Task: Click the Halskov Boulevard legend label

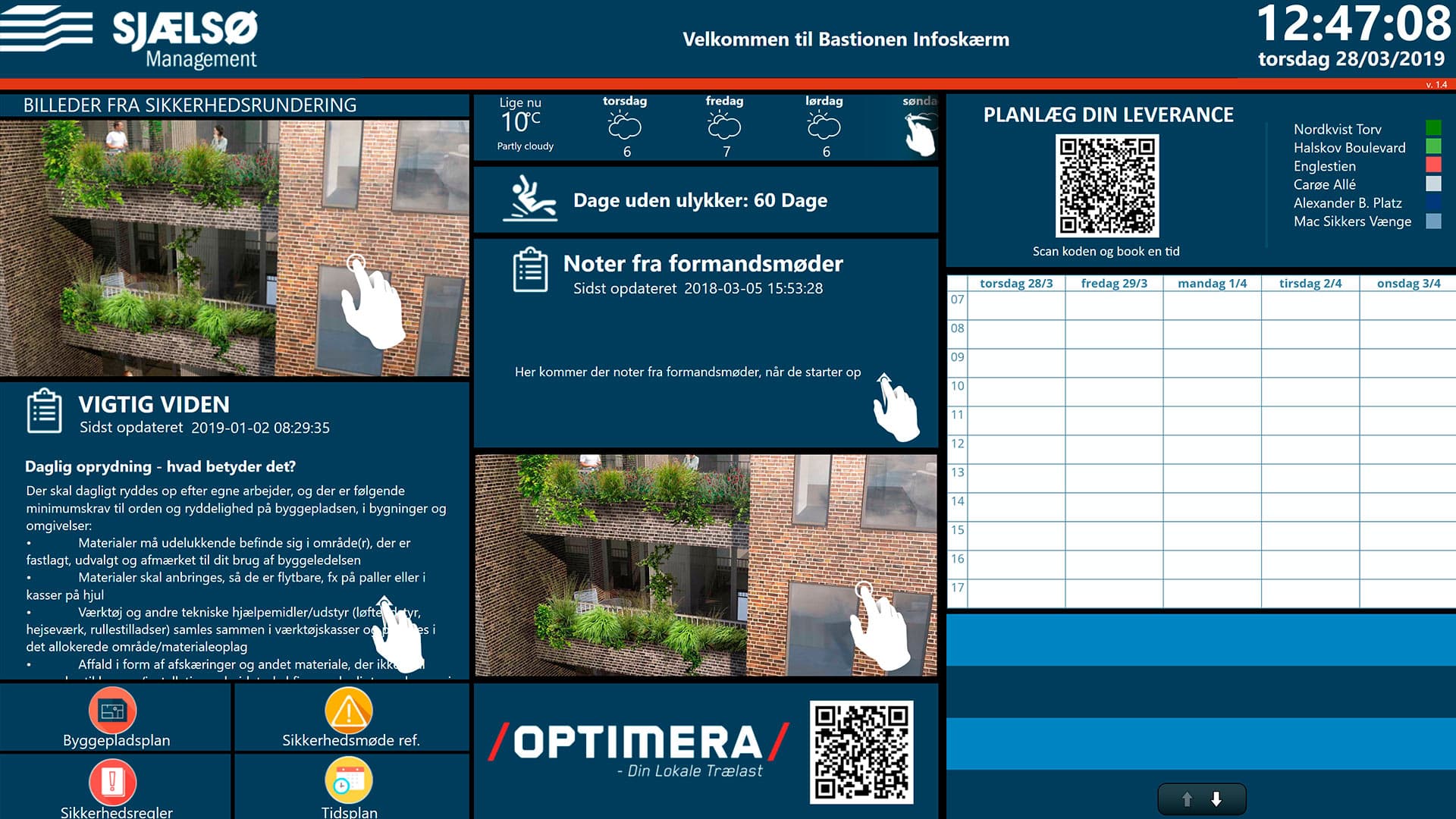Action: [x=1349, y=147]
